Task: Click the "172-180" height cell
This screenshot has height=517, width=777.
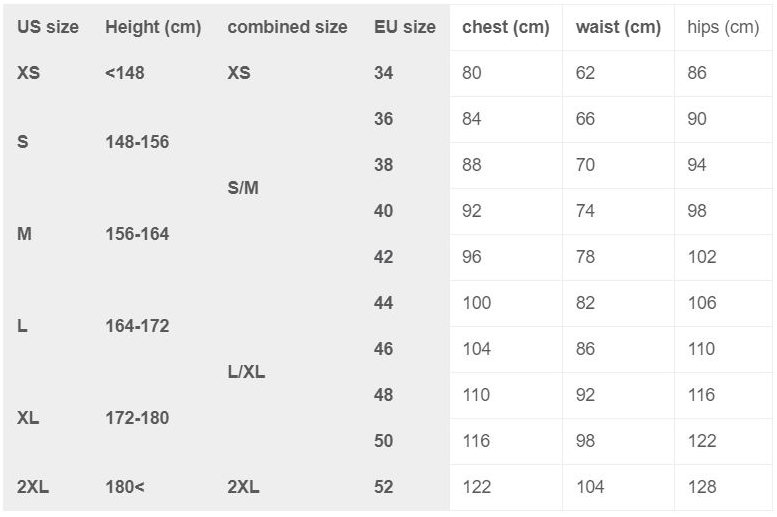Action: [137, 418]
